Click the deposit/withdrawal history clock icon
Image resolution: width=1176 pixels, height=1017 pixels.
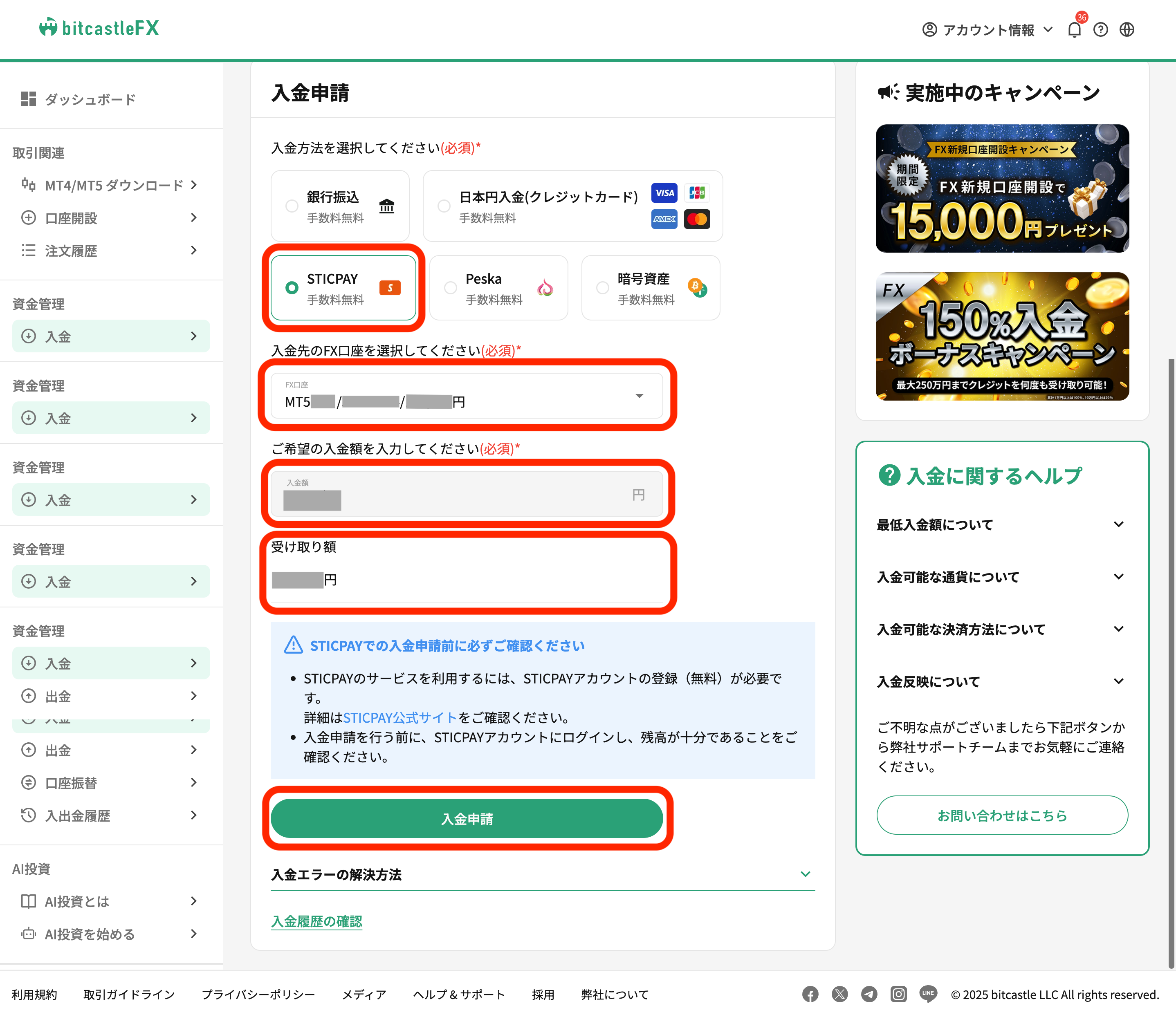(28, 815)
